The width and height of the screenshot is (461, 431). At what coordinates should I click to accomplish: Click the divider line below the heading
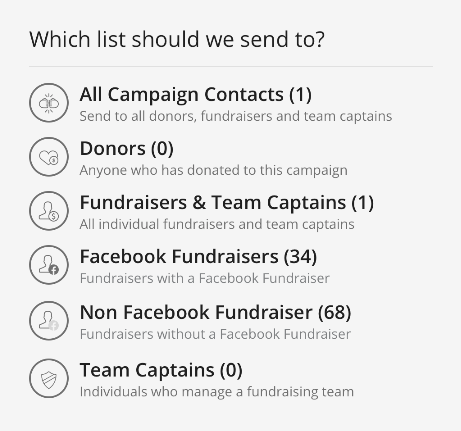coord(231,66)
